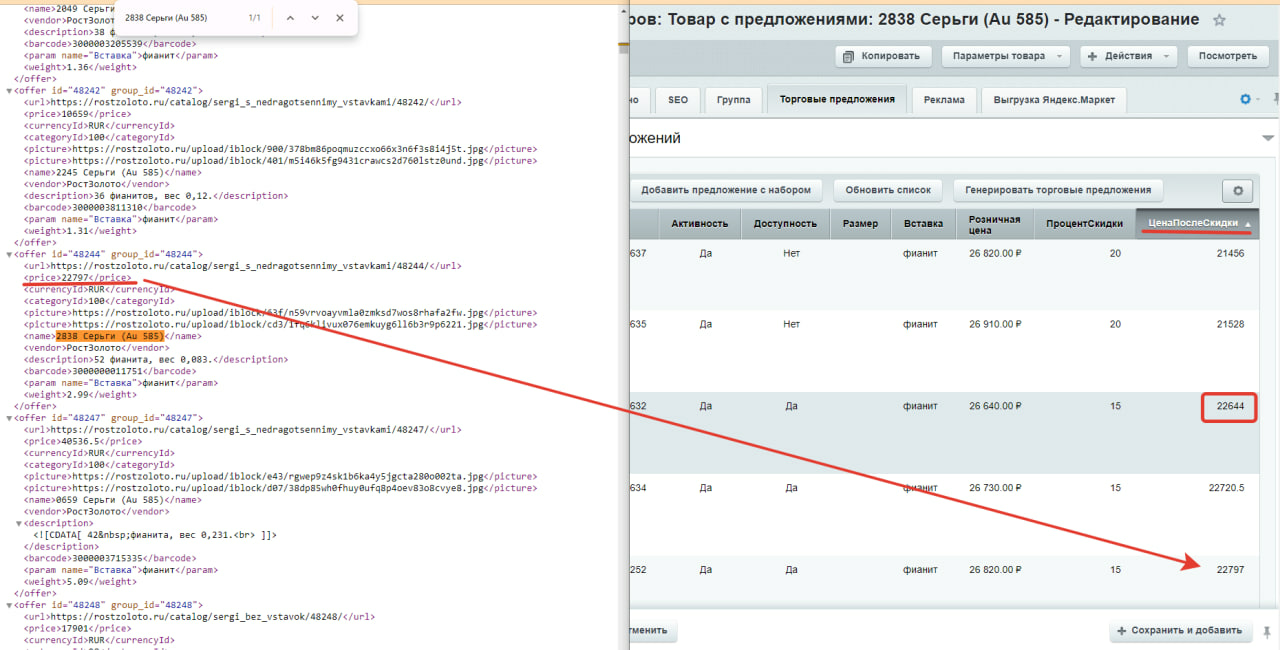Click name 2245 Серьги (Au 585) in XML

click(x=110, y=172)
